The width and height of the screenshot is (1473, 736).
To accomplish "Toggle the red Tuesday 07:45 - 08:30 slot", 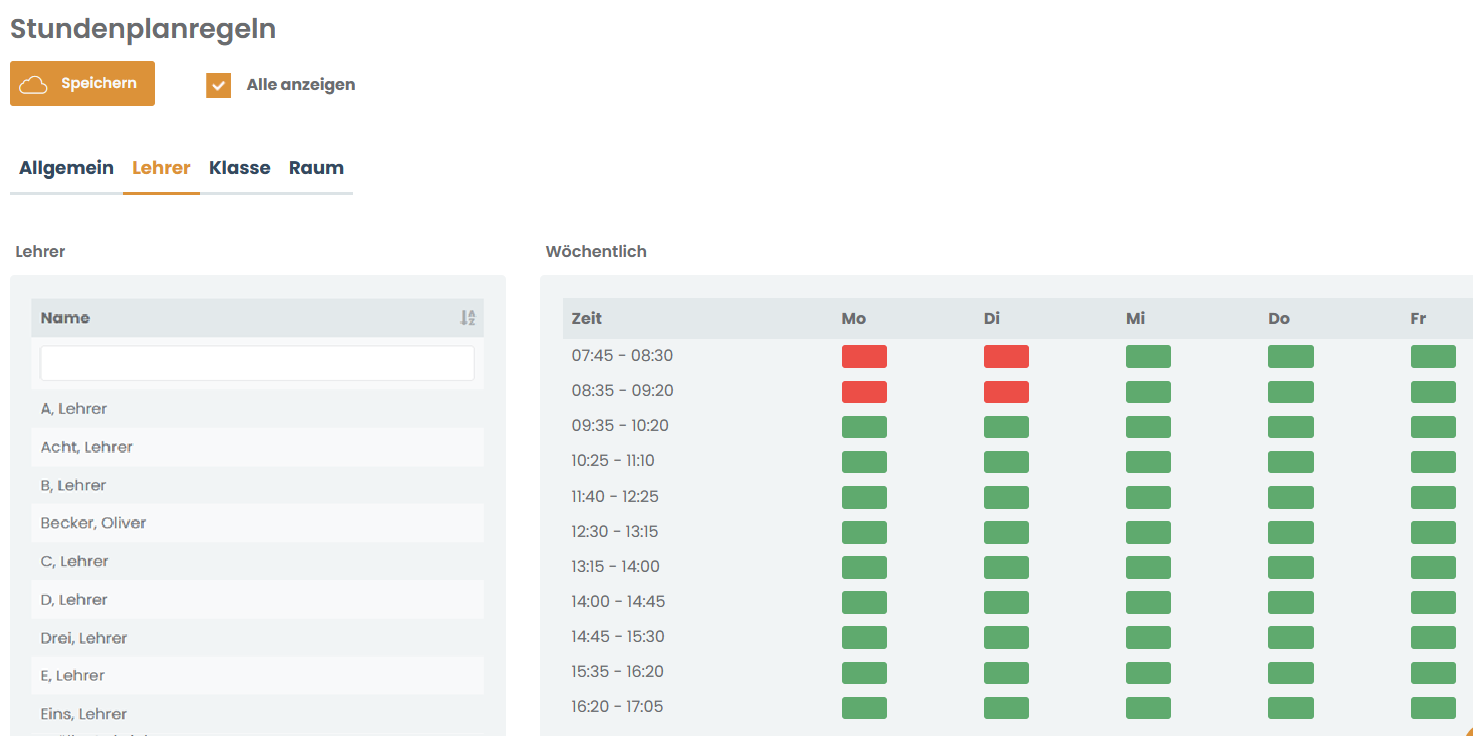I will click(1006, 356).
